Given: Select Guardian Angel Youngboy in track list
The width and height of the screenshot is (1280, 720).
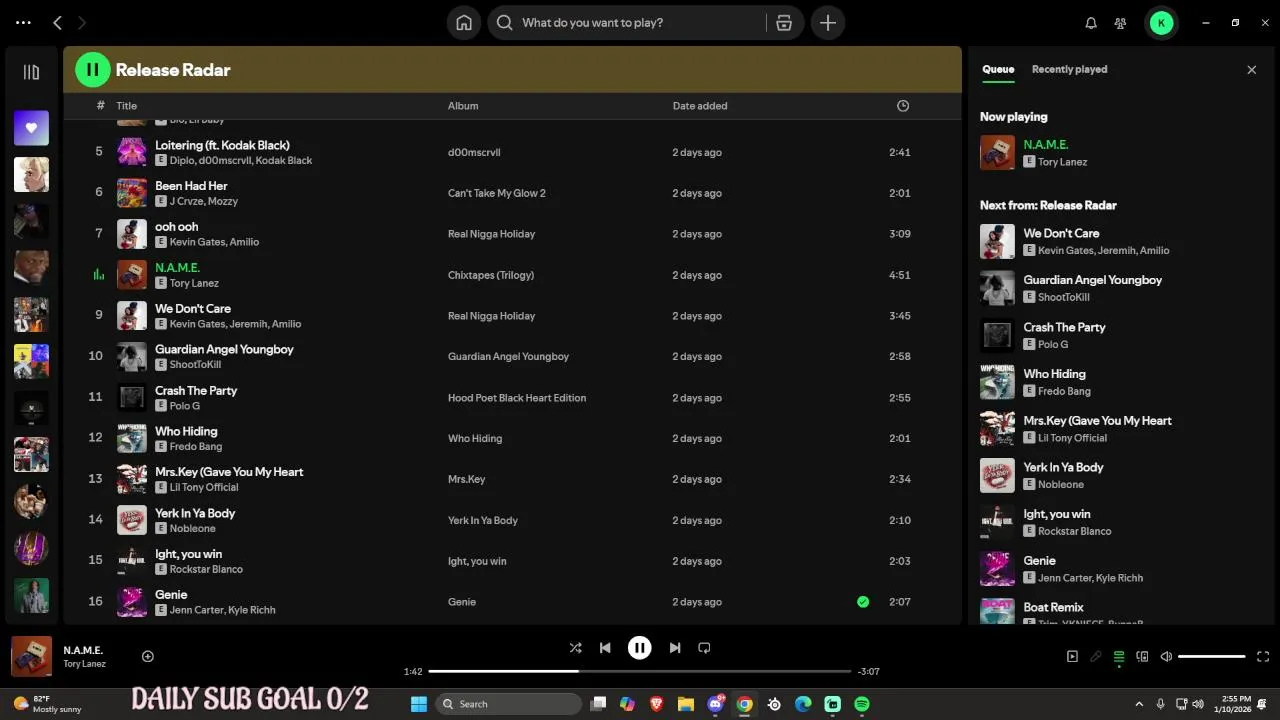Looking at the screenshot, I should pyautogui.click(x=224, y=349).
